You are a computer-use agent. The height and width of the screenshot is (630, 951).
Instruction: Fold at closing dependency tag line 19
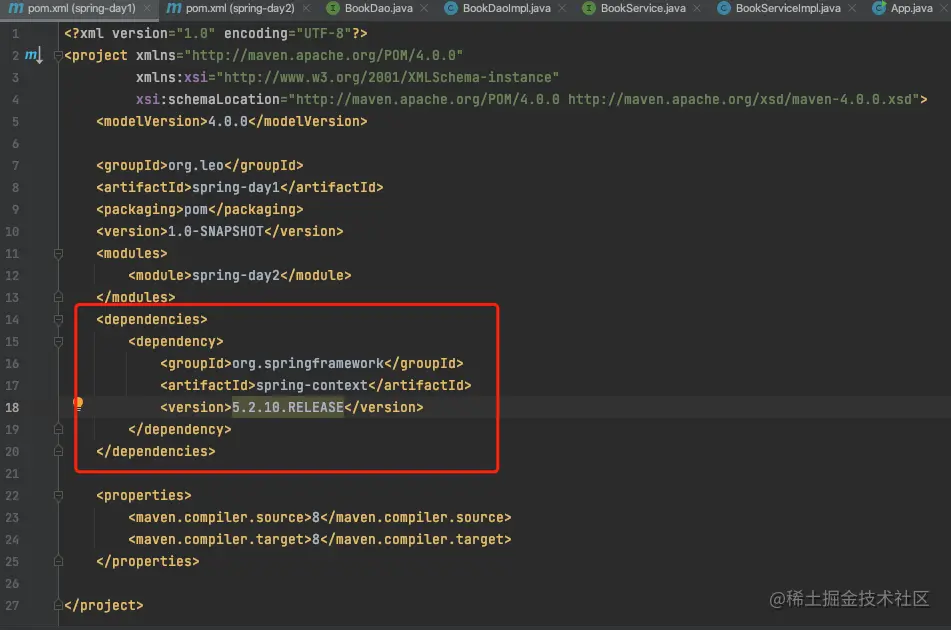58,429
